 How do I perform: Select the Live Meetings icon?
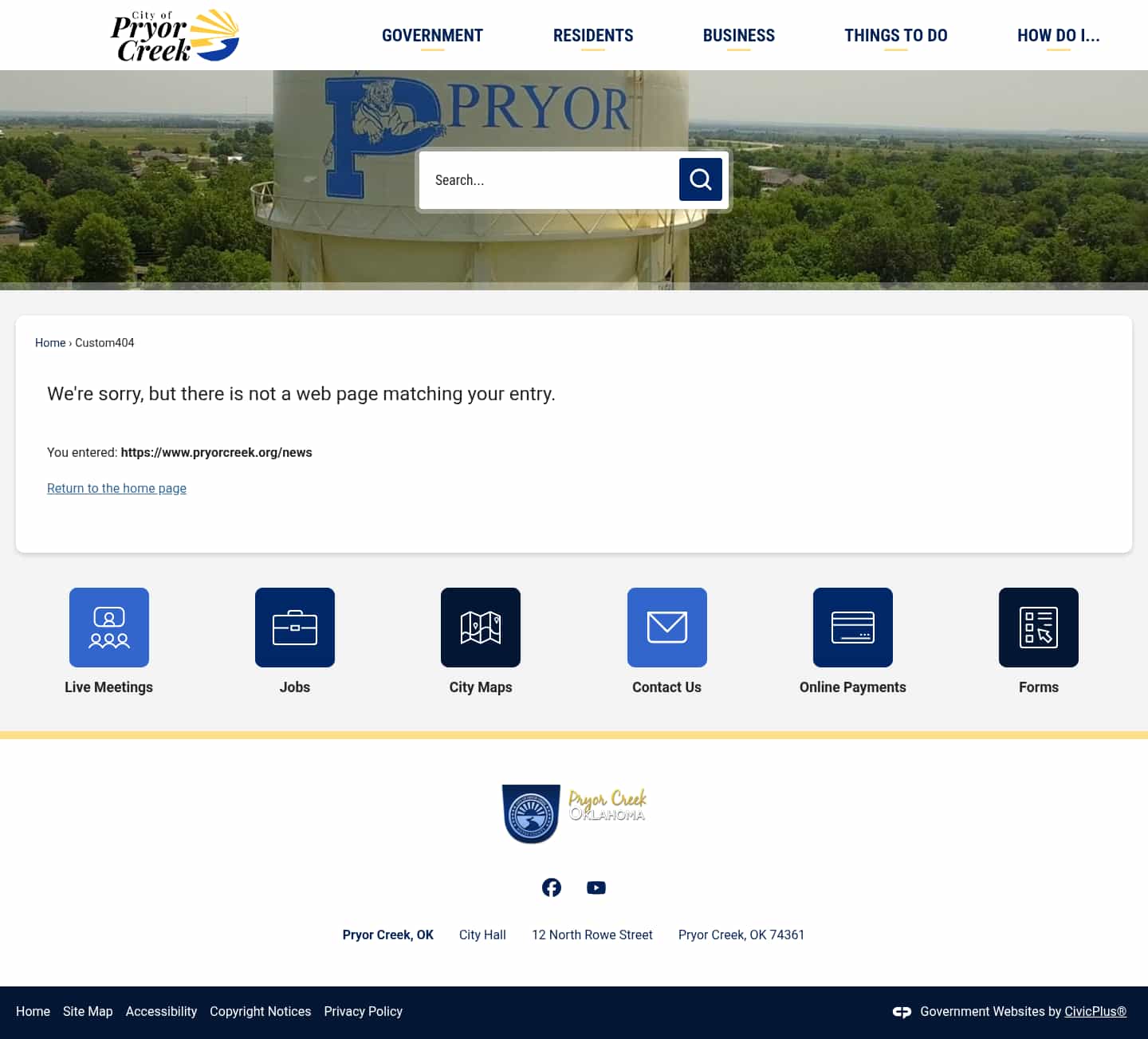[108, 628]
